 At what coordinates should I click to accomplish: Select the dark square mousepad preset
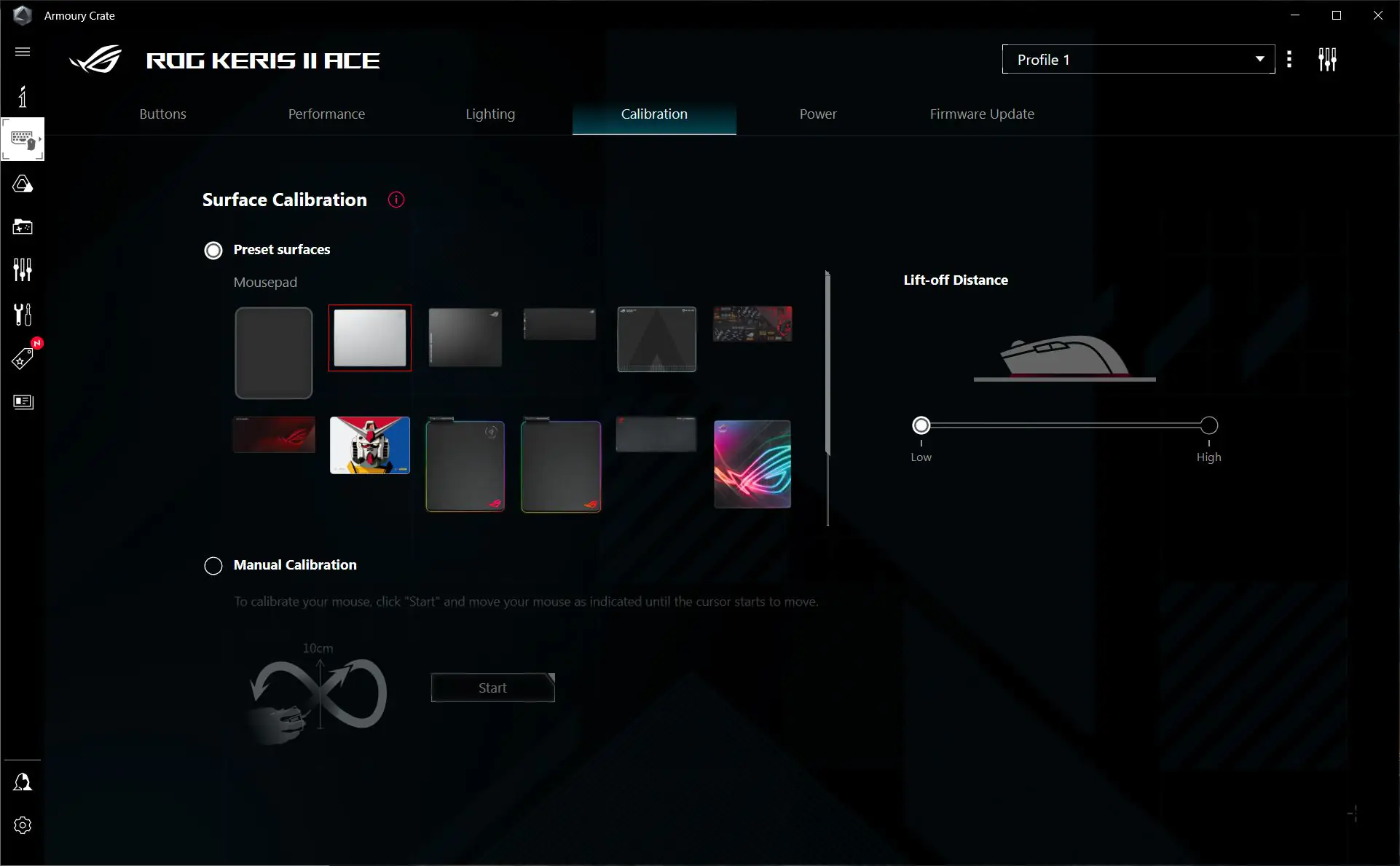[x=274, y=353]
